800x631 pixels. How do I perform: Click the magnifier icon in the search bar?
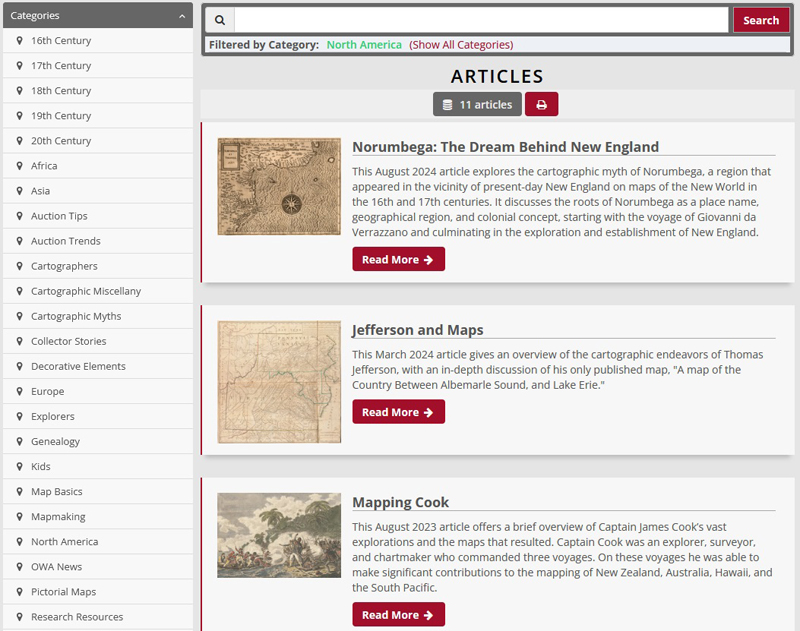pos(220,20)
